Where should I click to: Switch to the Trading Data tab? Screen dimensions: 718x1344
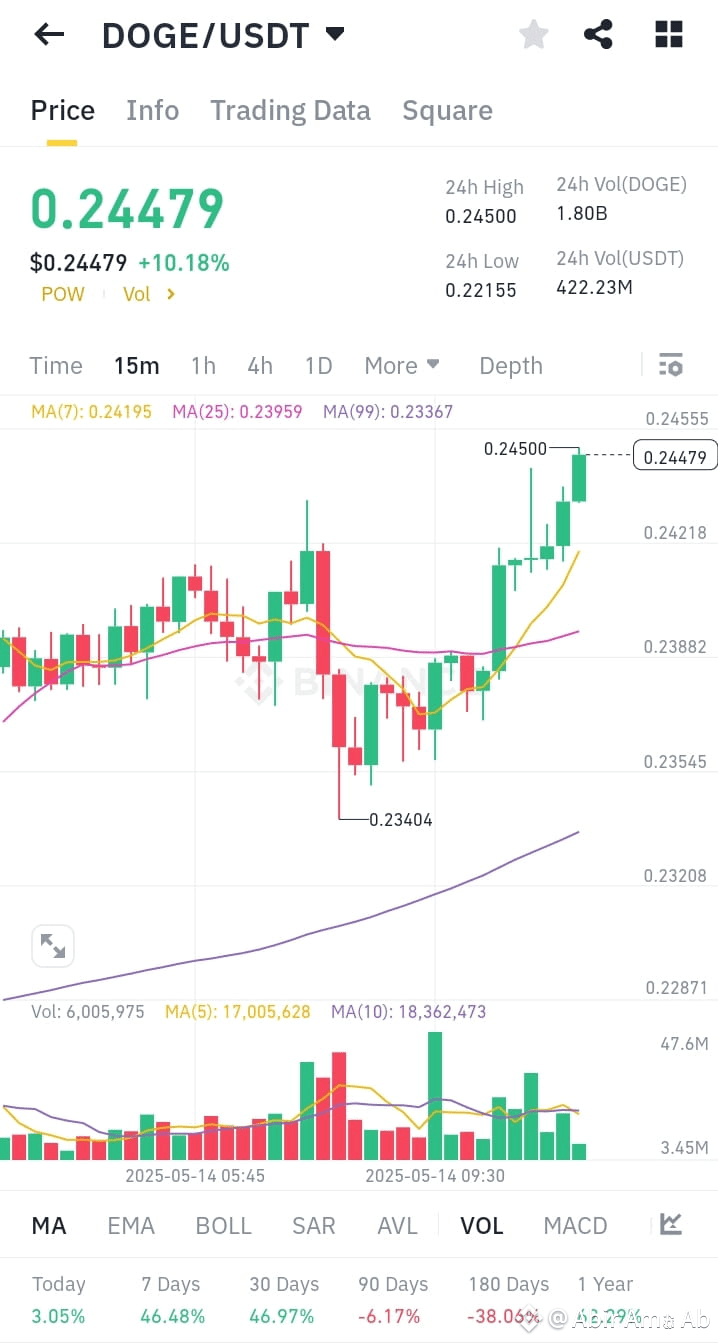(x=290, y=110)
